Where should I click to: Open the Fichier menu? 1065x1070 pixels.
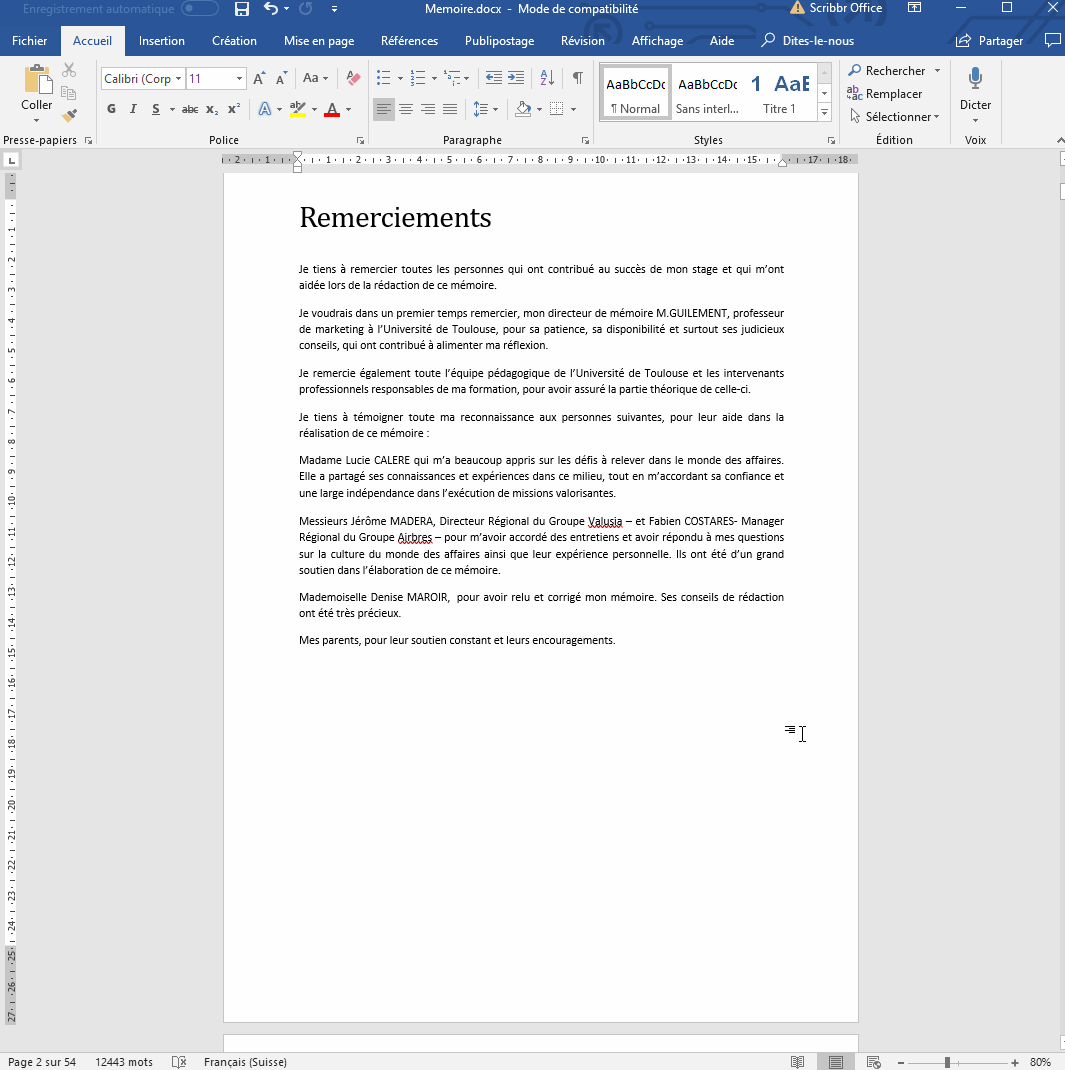29,41
